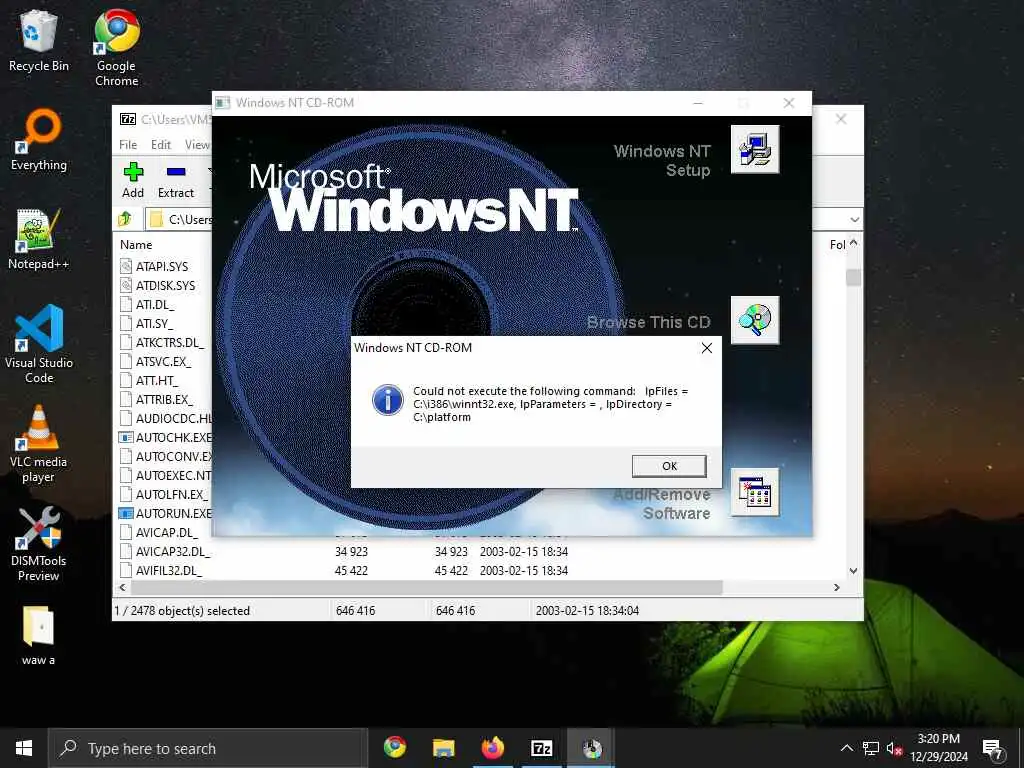Click Firefox icon in the taskbar
The width and height of the screenshot is (1024, 768).
[x=492, y=748]
